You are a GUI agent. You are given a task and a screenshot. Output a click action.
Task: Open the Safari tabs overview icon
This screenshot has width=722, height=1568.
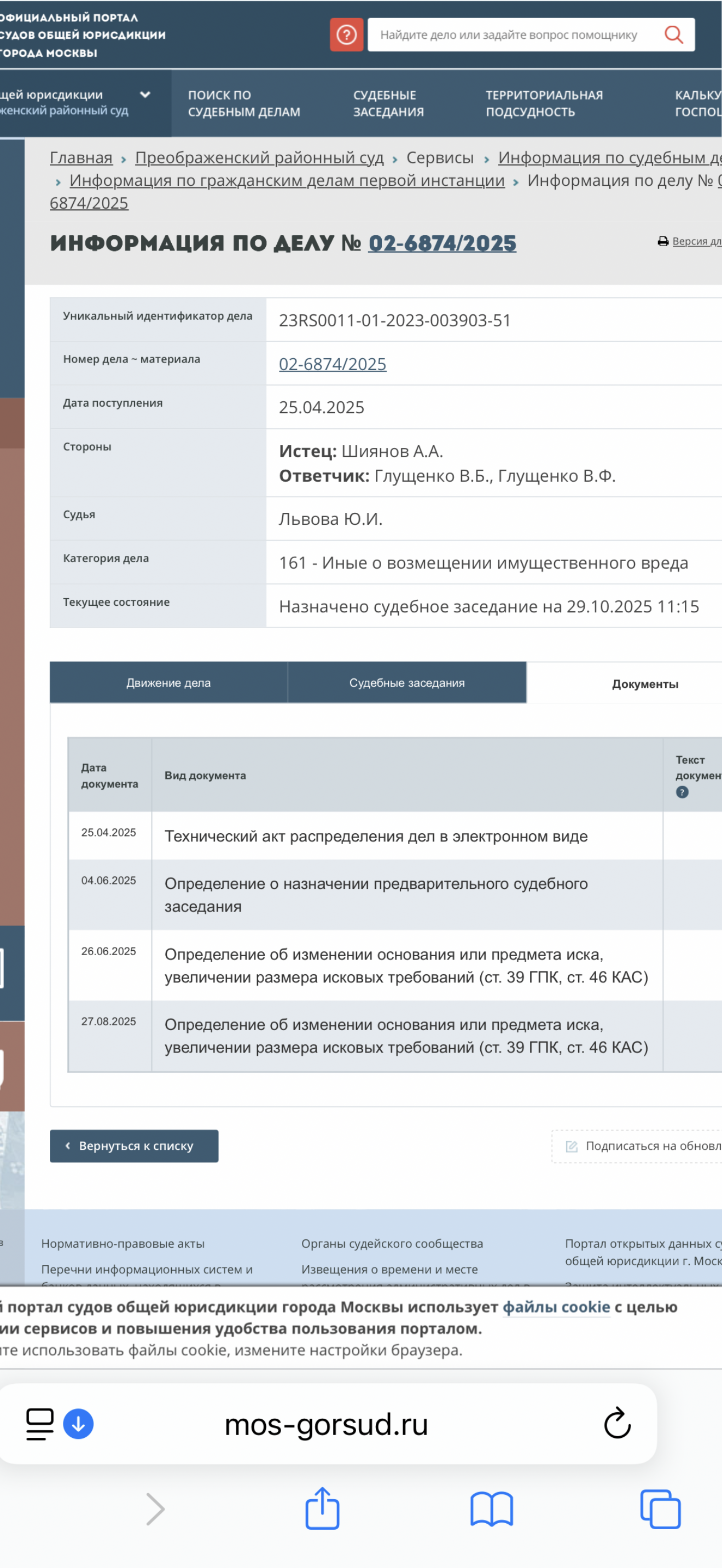pos(660,1509)
